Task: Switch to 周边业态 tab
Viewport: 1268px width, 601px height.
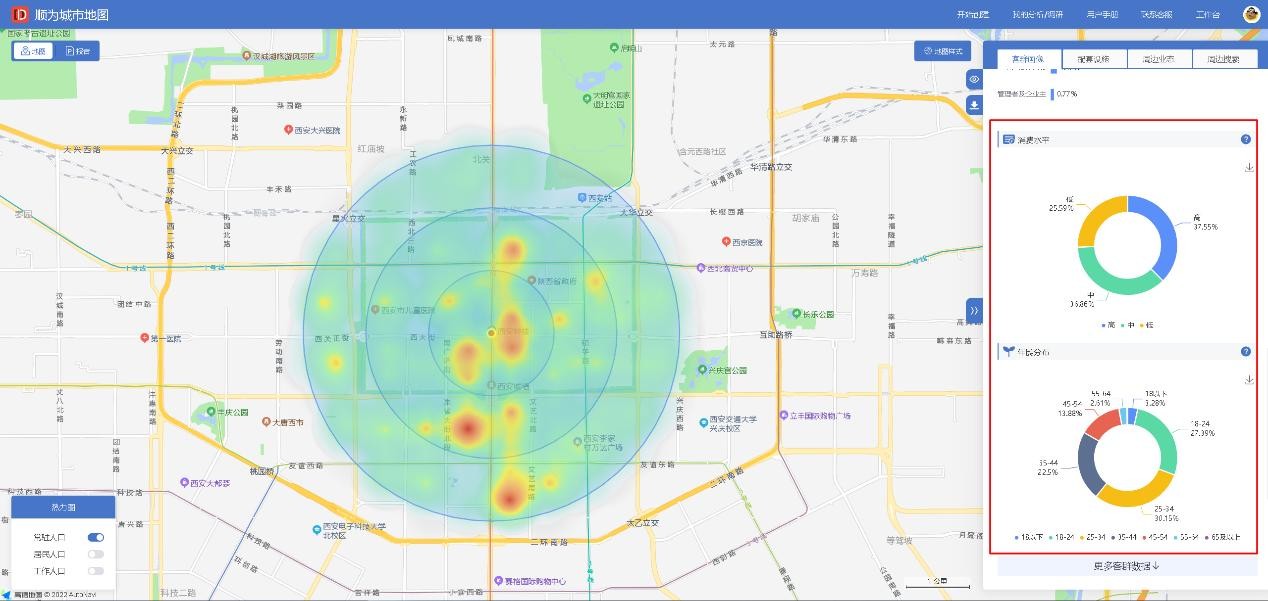Action: pos(1158,59)
